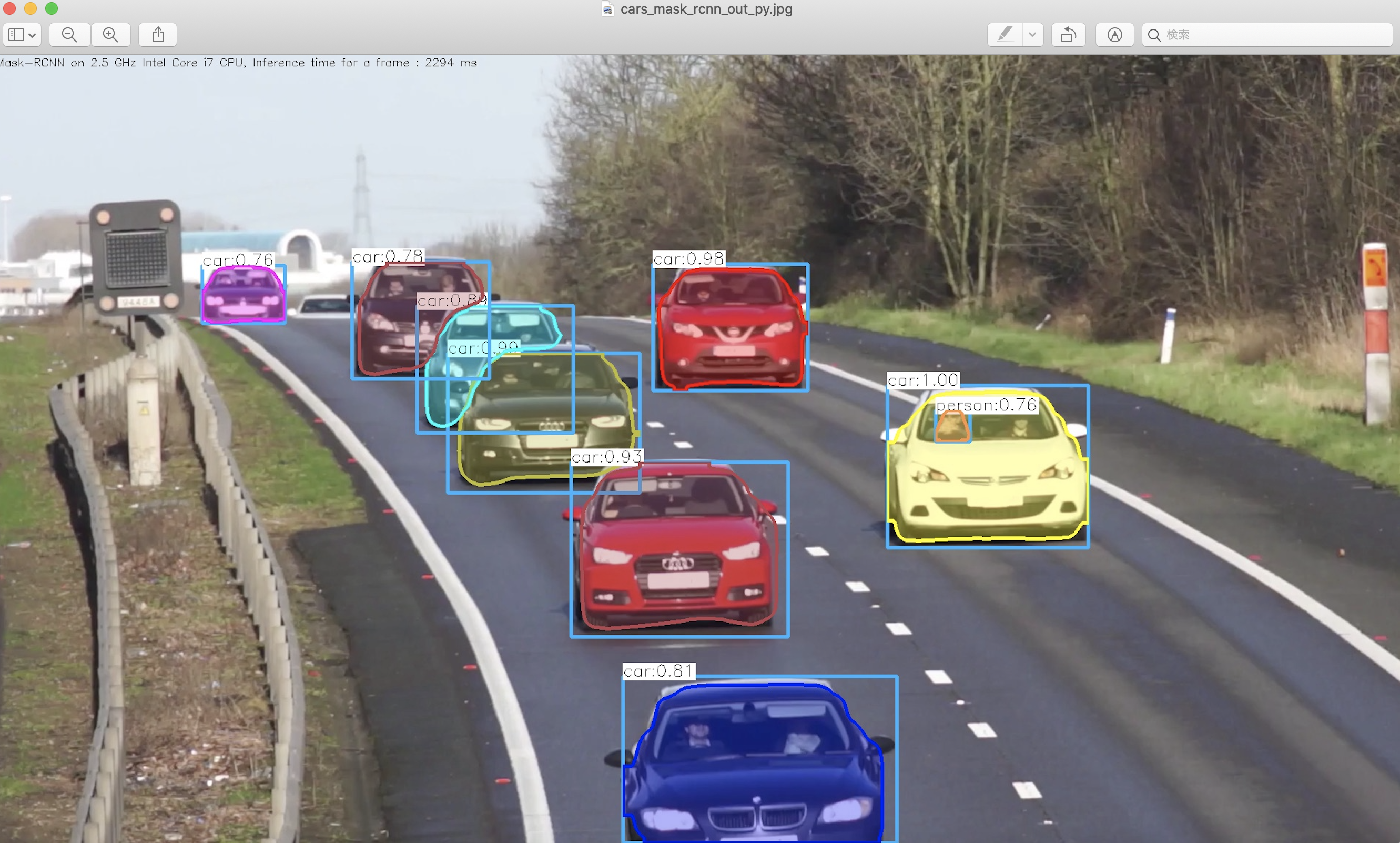
Task: Open the Share menu button
Action: 158,35
